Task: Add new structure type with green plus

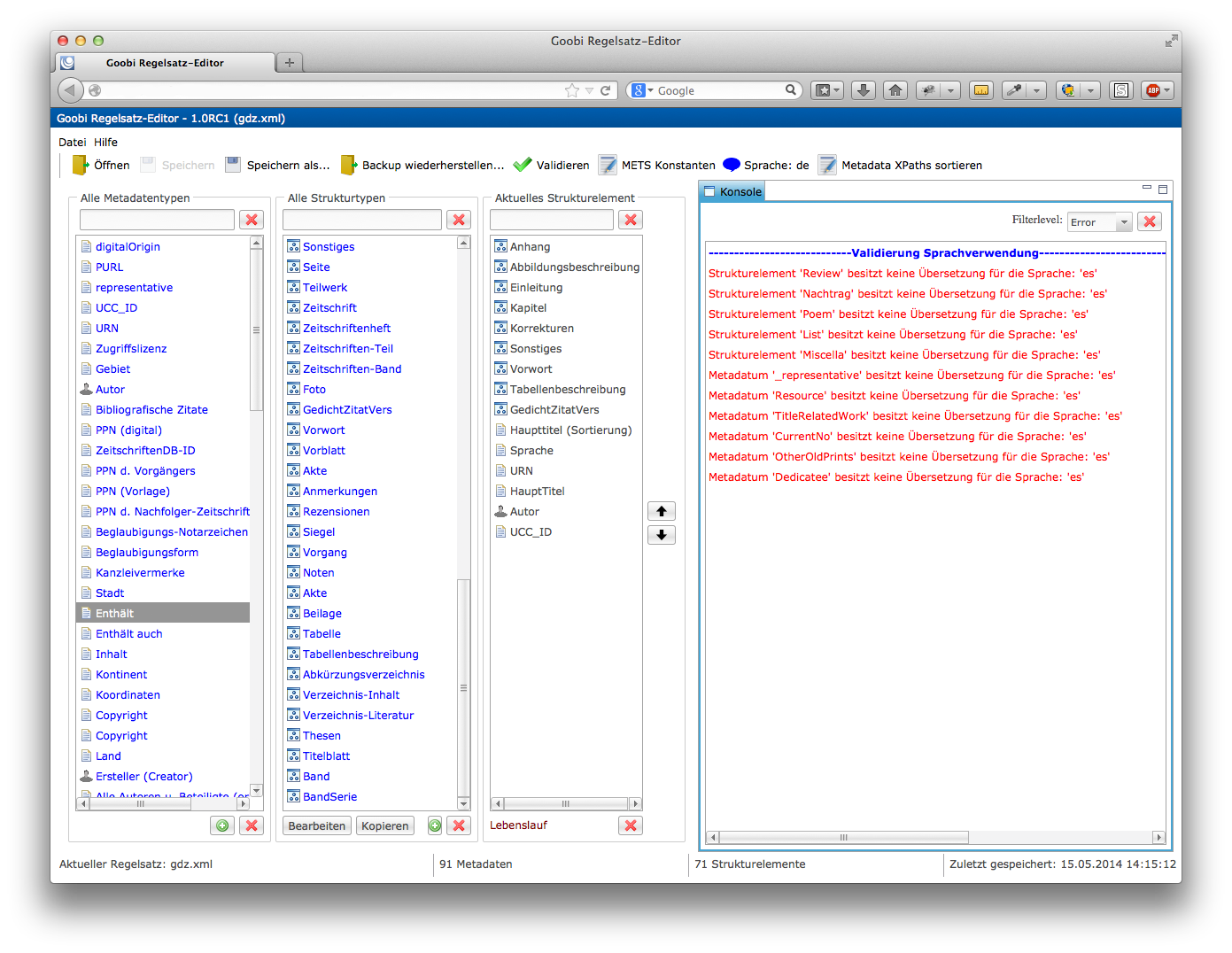Action: (435, 825)
